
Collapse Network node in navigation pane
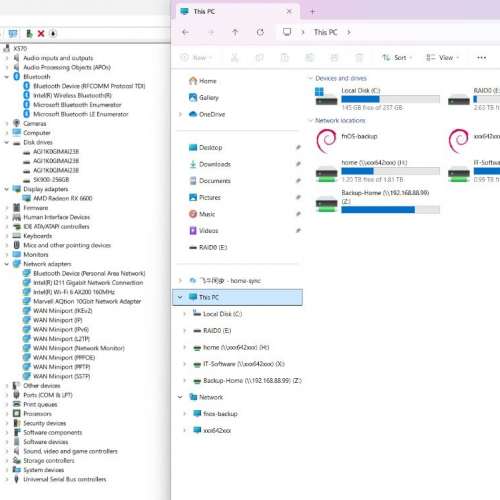[x=180, y=397]
